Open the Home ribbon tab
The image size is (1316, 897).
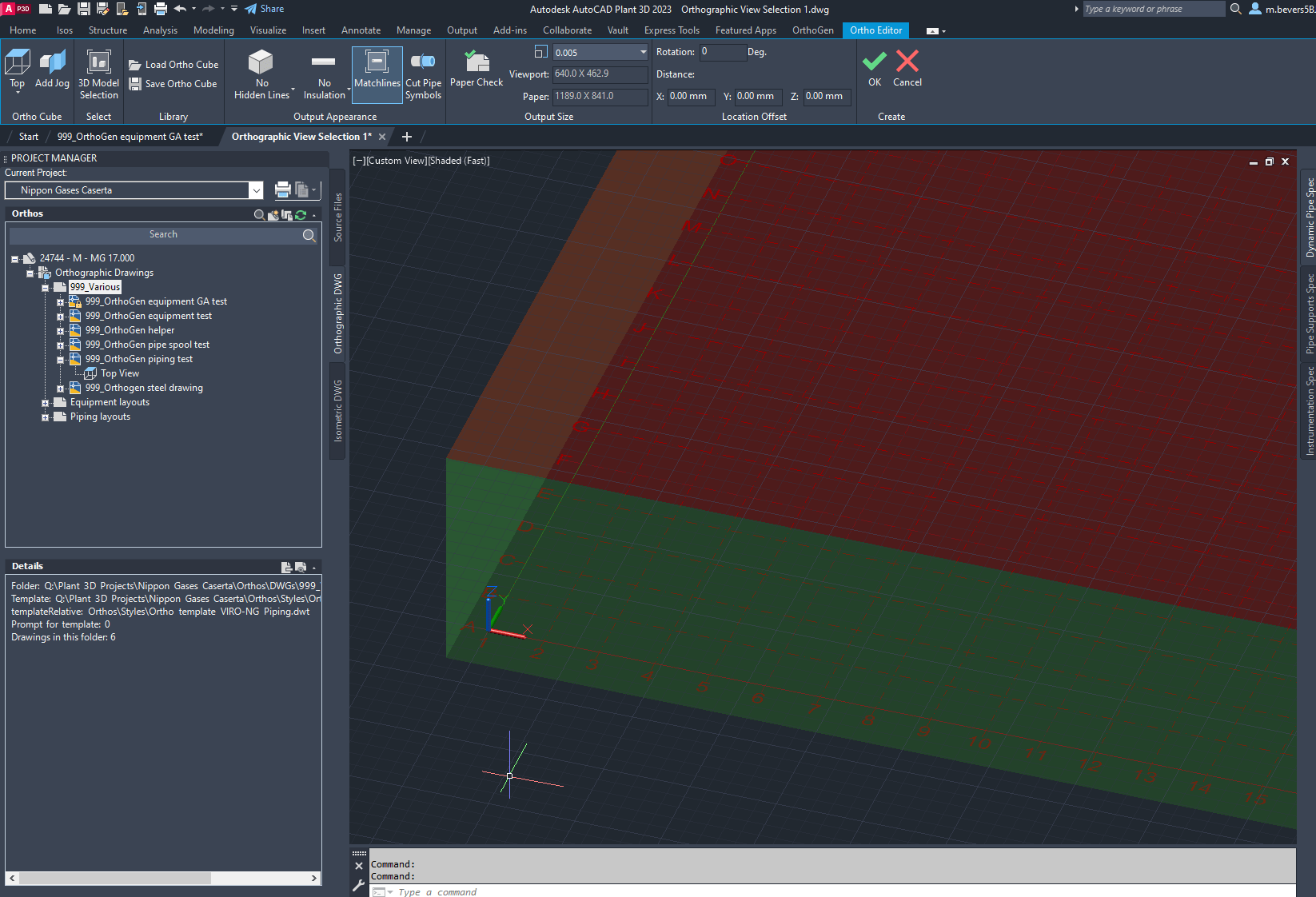pos(23,30)
